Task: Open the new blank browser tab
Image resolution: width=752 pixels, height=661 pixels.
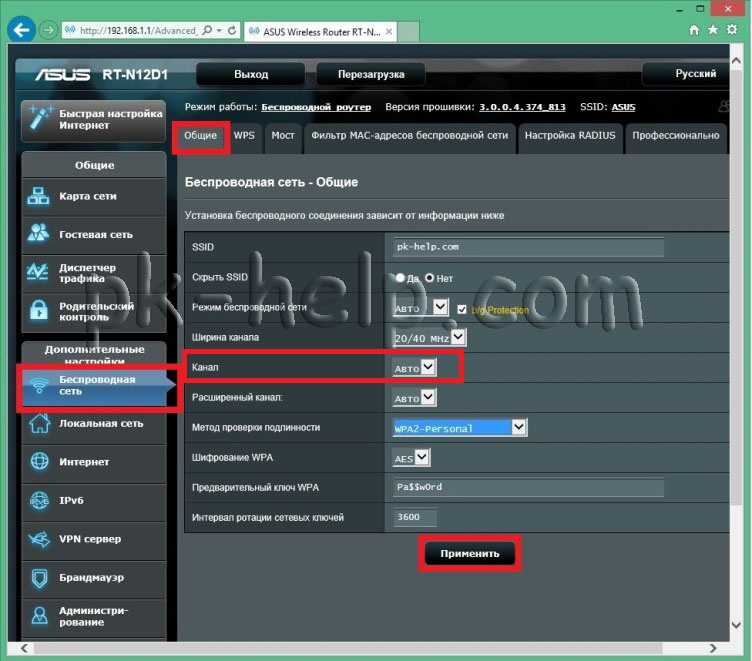Action: coord(409,32)
